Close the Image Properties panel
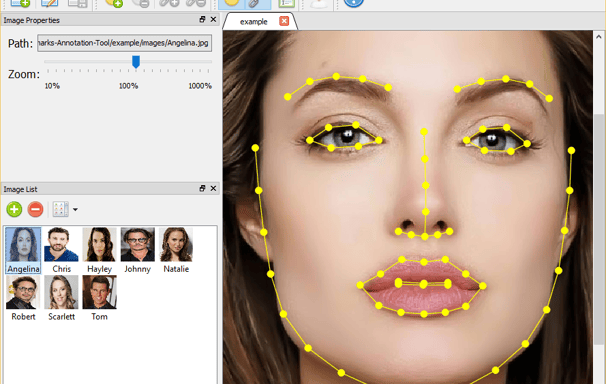 213,19
